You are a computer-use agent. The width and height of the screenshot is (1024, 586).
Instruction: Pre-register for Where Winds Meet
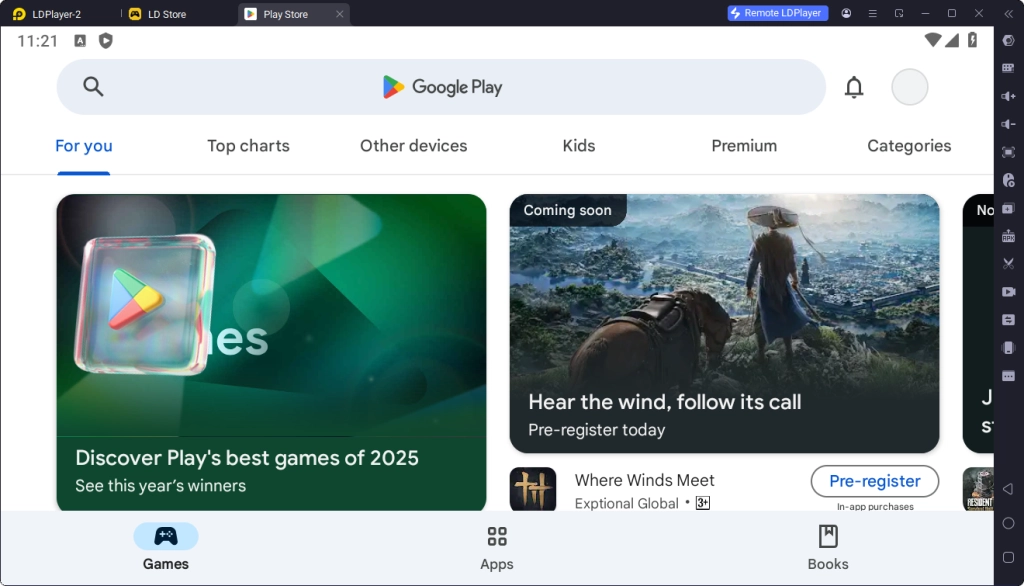[x=874, y=481]
